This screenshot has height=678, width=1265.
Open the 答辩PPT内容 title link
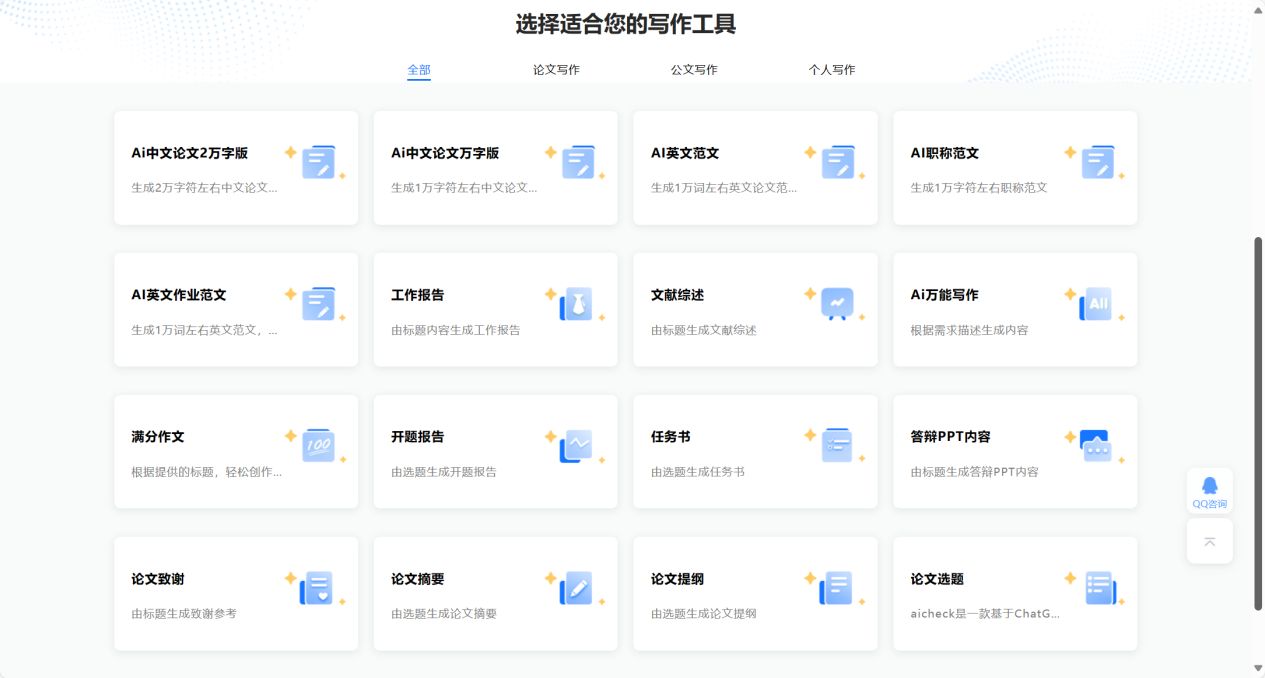[951, 437]
